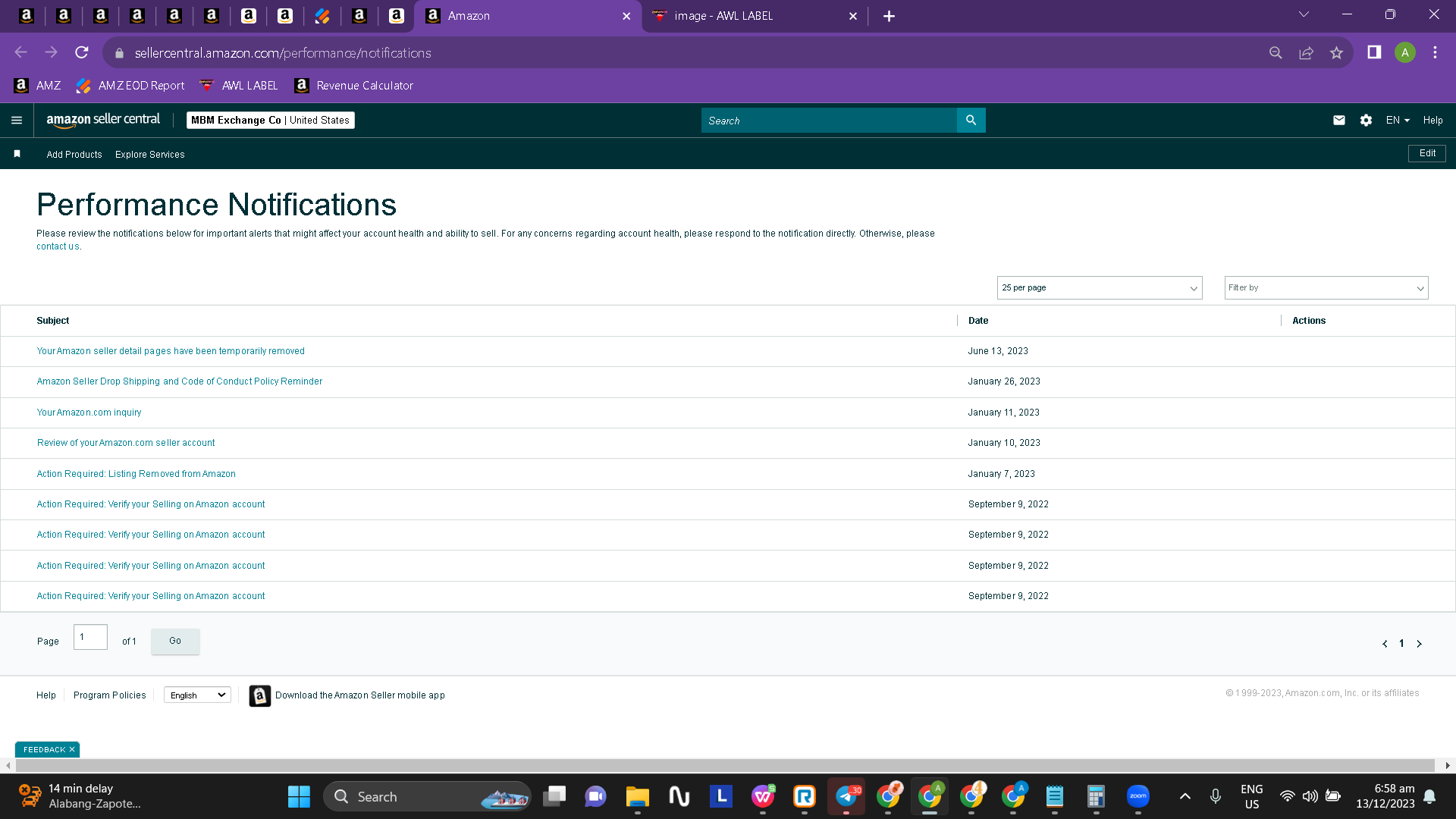Open the Add Products menu item

point(74,155)
